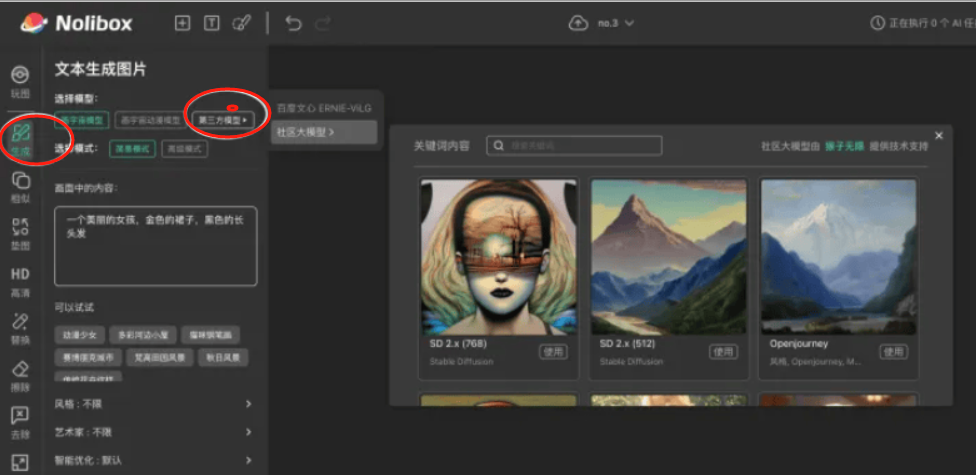Click the cloud upload icon
This screenshot has width=976, height=475.
[578, 23]
